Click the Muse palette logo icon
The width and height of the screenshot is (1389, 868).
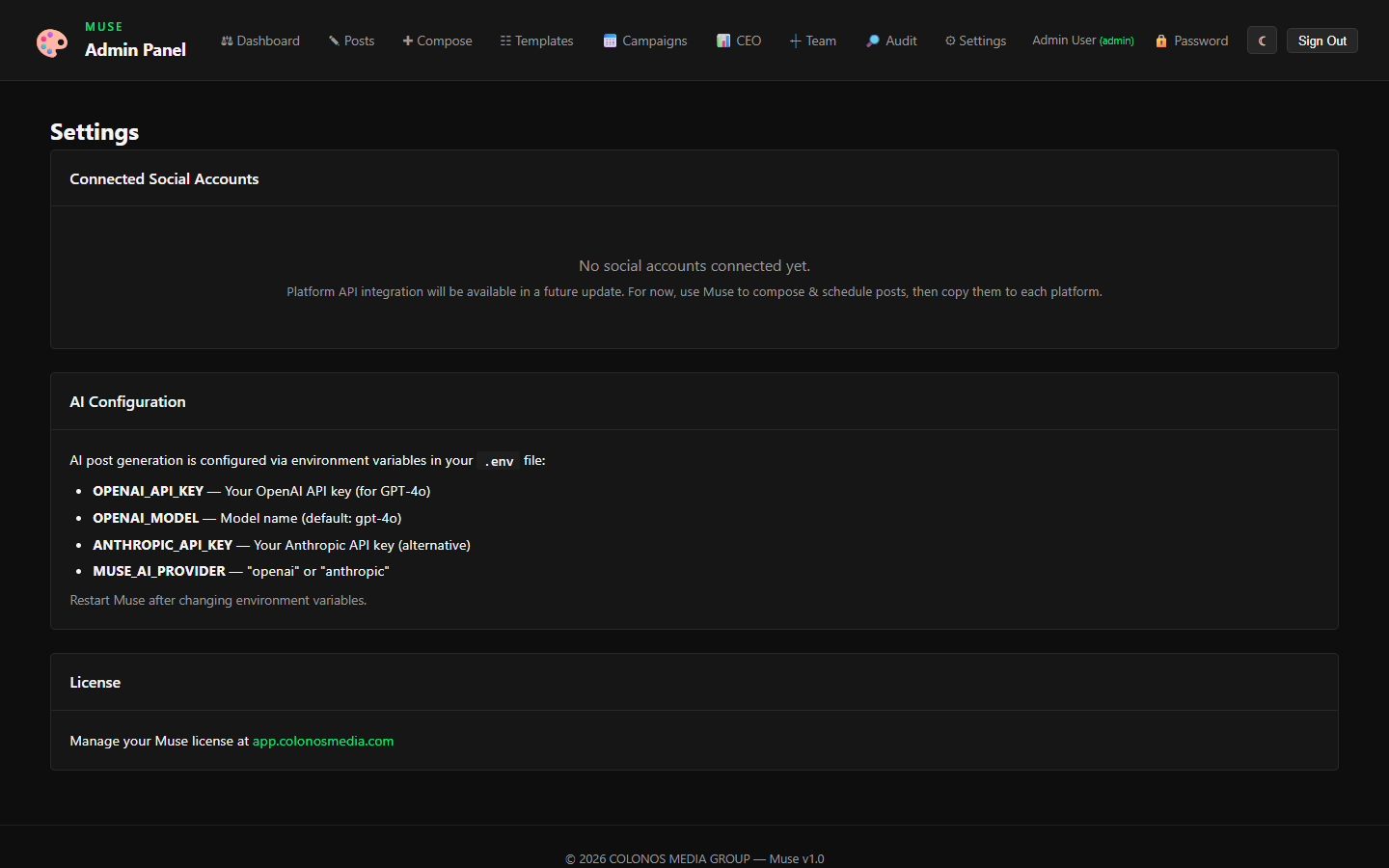(52, 42)
